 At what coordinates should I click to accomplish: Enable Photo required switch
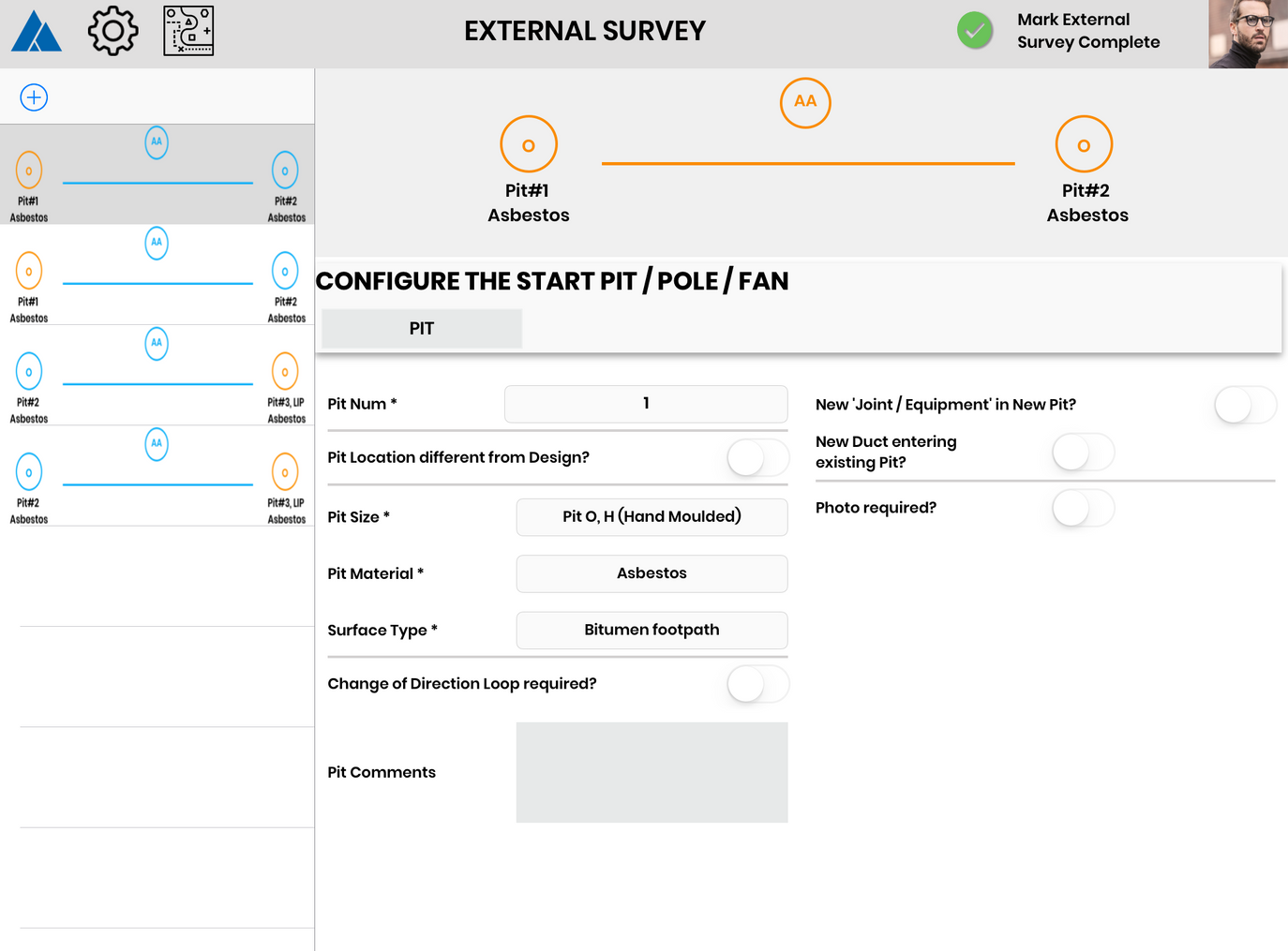tap(1083, 508)
